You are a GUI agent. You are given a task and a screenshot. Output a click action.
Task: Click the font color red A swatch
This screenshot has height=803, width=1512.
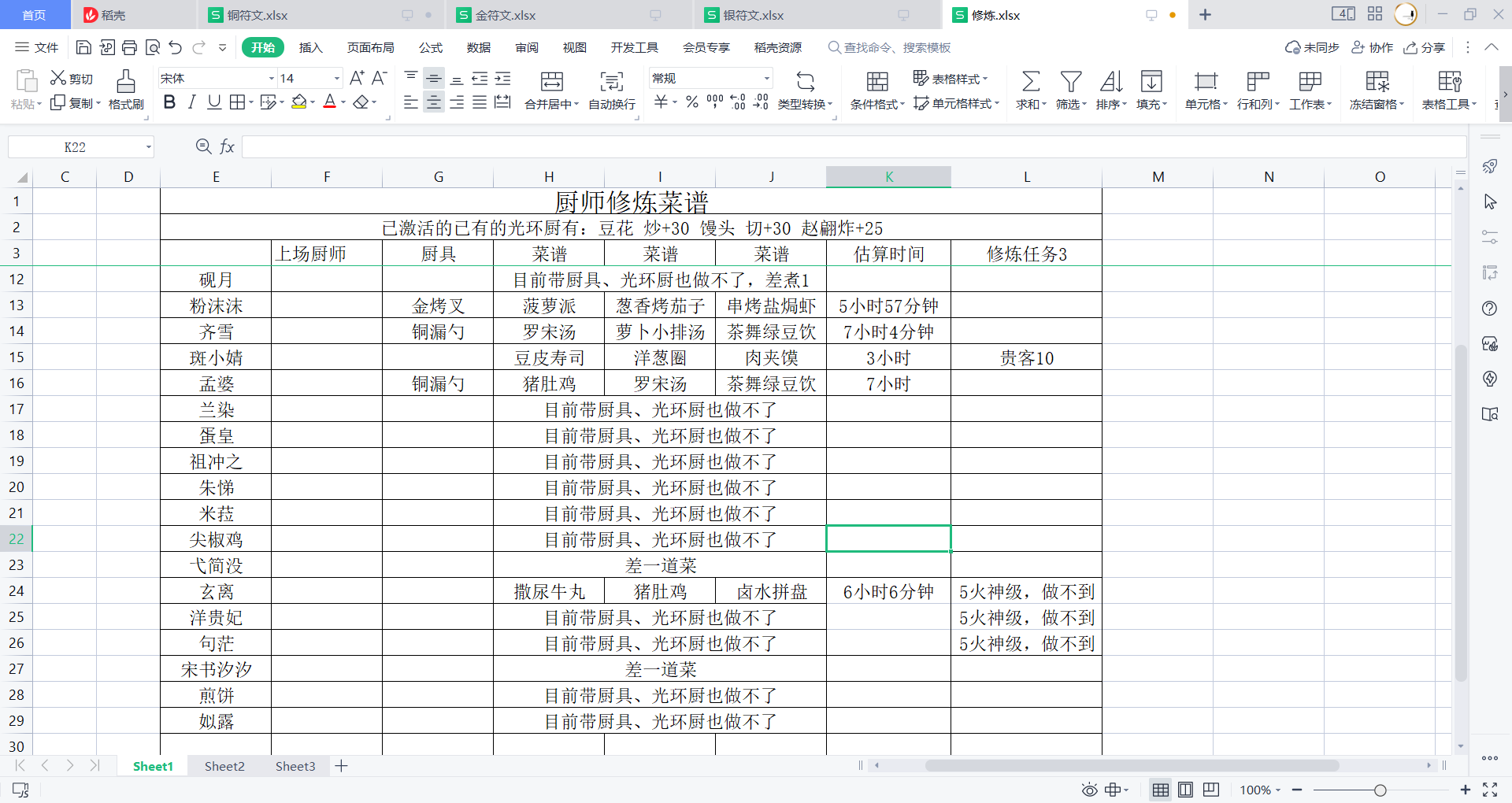330,102
